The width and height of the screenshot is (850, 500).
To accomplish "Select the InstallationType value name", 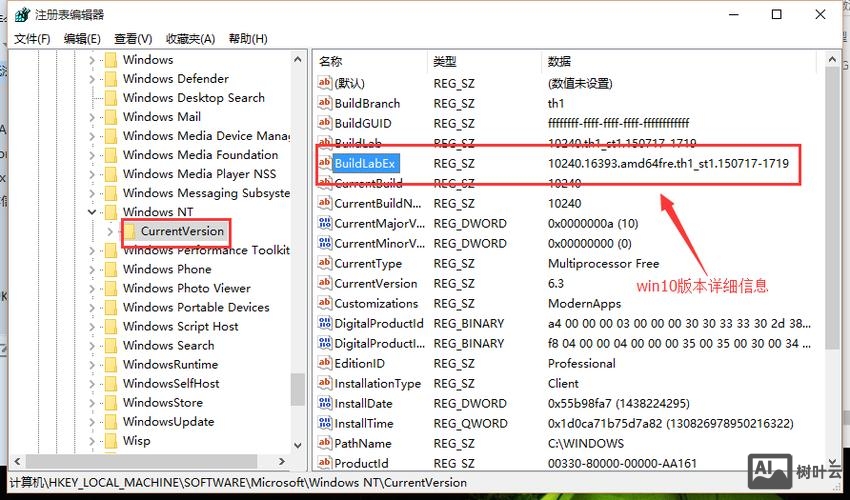I will (377, 384).
